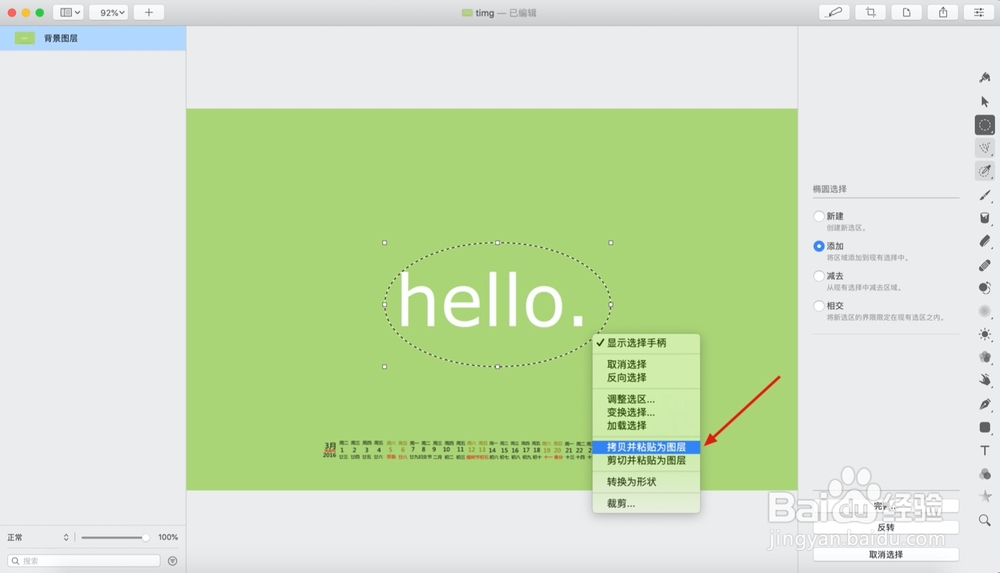Select the Clone tool
The width and height of the screenshot is (1000, 573).
click(985, 288)
